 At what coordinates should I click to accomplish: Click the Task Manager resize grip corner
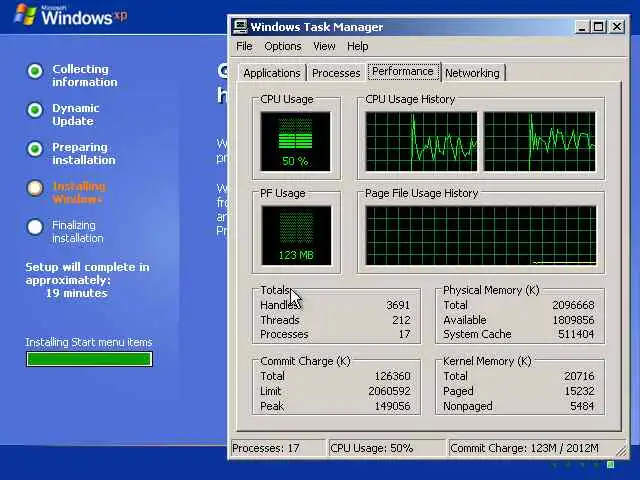click(x=621, y=451)
